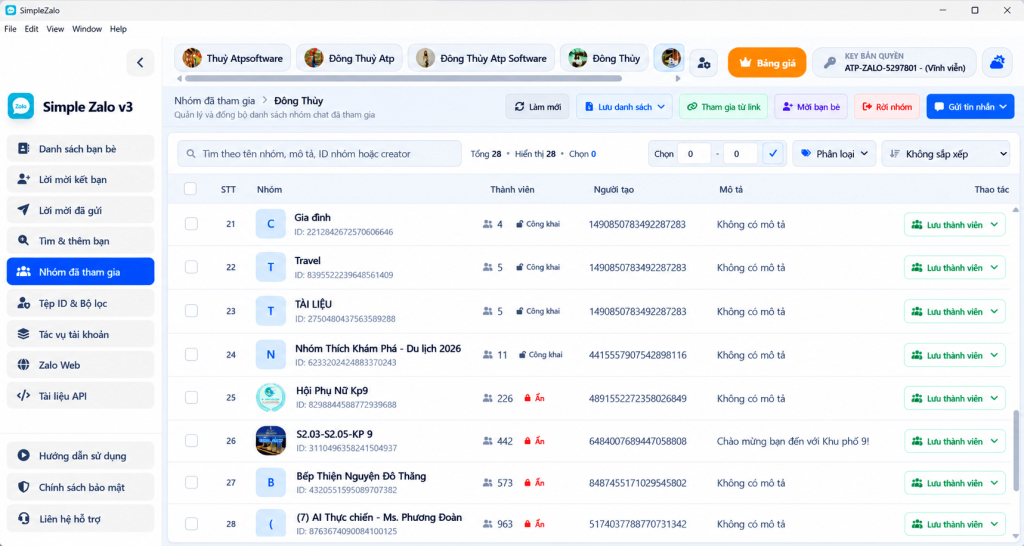The height and width of the screenshot is (546, 1024).
Task: Tick the Hội Phụ Nữ Kp9 checkbox
Action: [191, 398]
